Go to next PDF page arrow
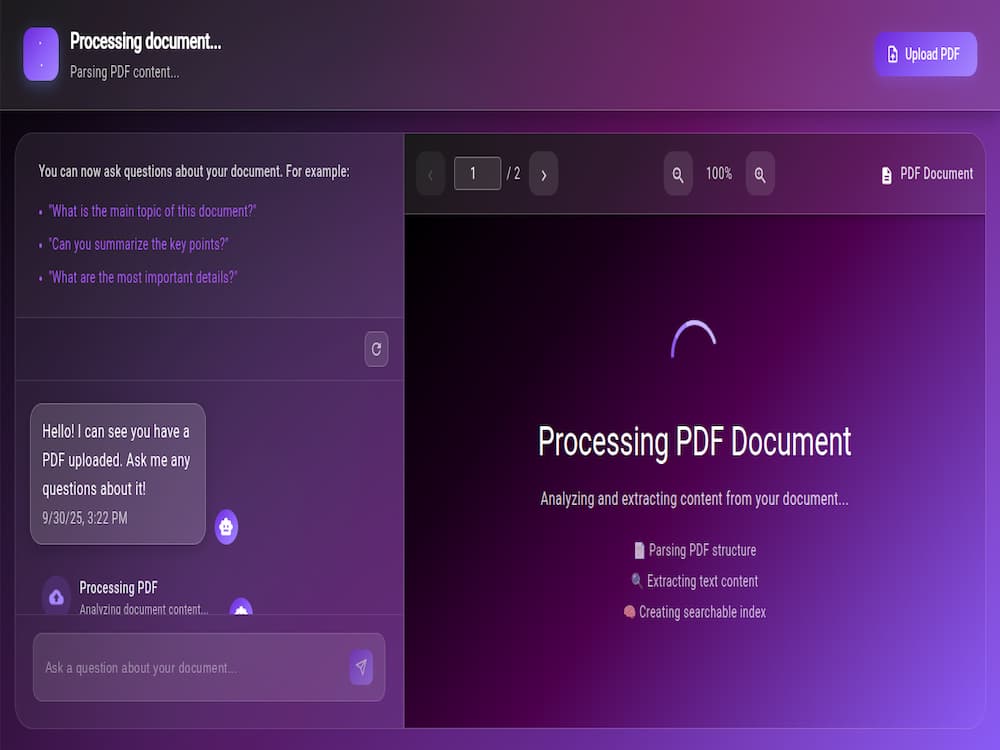Screen dimensions: 1000x750 point(543,174)
